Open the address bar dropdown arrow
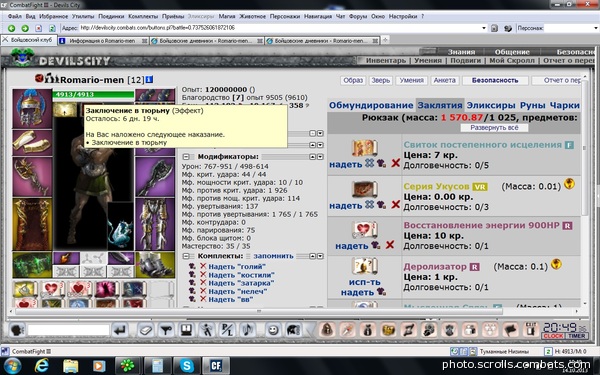 coord(484,28)
